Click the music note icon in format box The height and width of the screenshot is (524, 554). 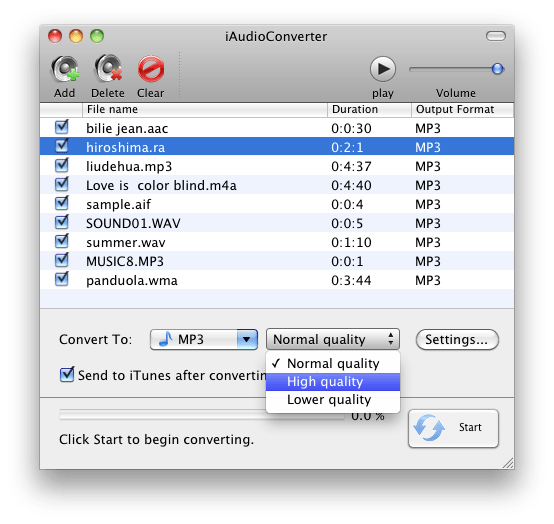pos(165,339)
